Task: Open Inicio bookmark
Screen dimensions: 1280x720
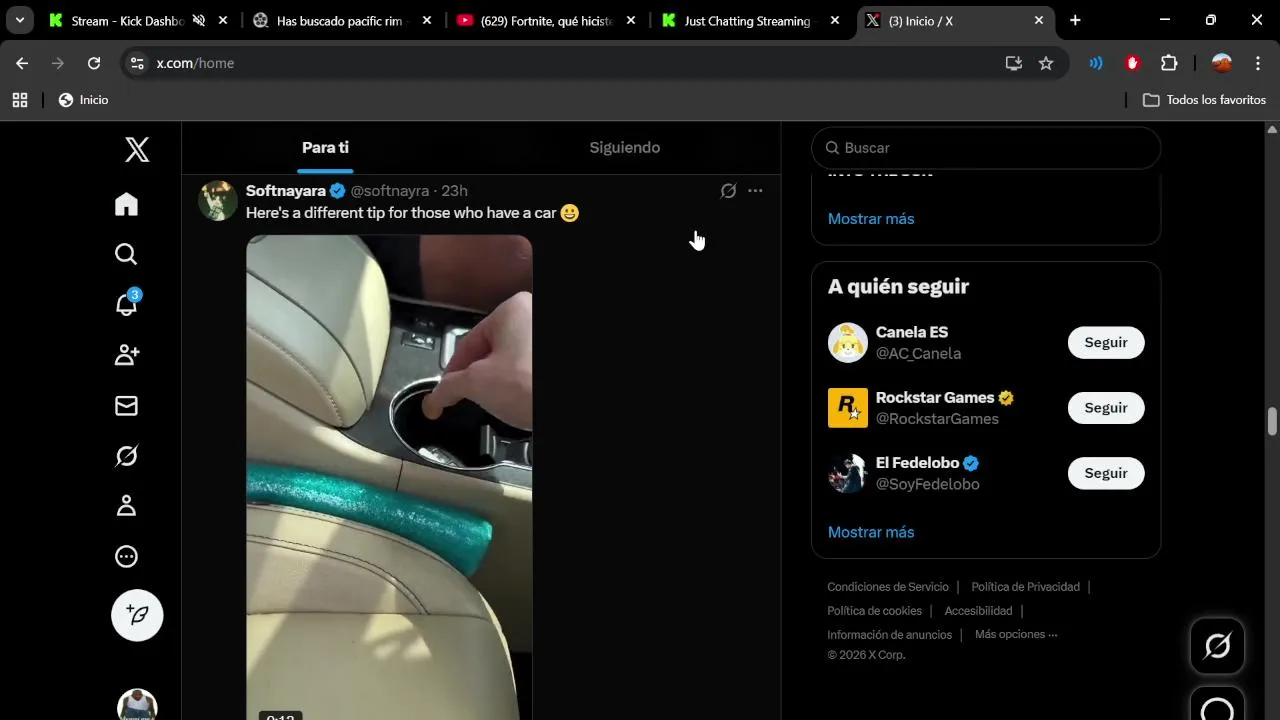Action: click(x=83, y=100)
